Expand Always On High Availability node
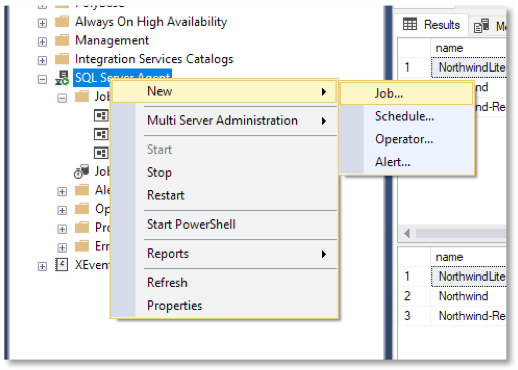Image resolution: width=518 pixels, height=370 pixels. tap(42, 23)
